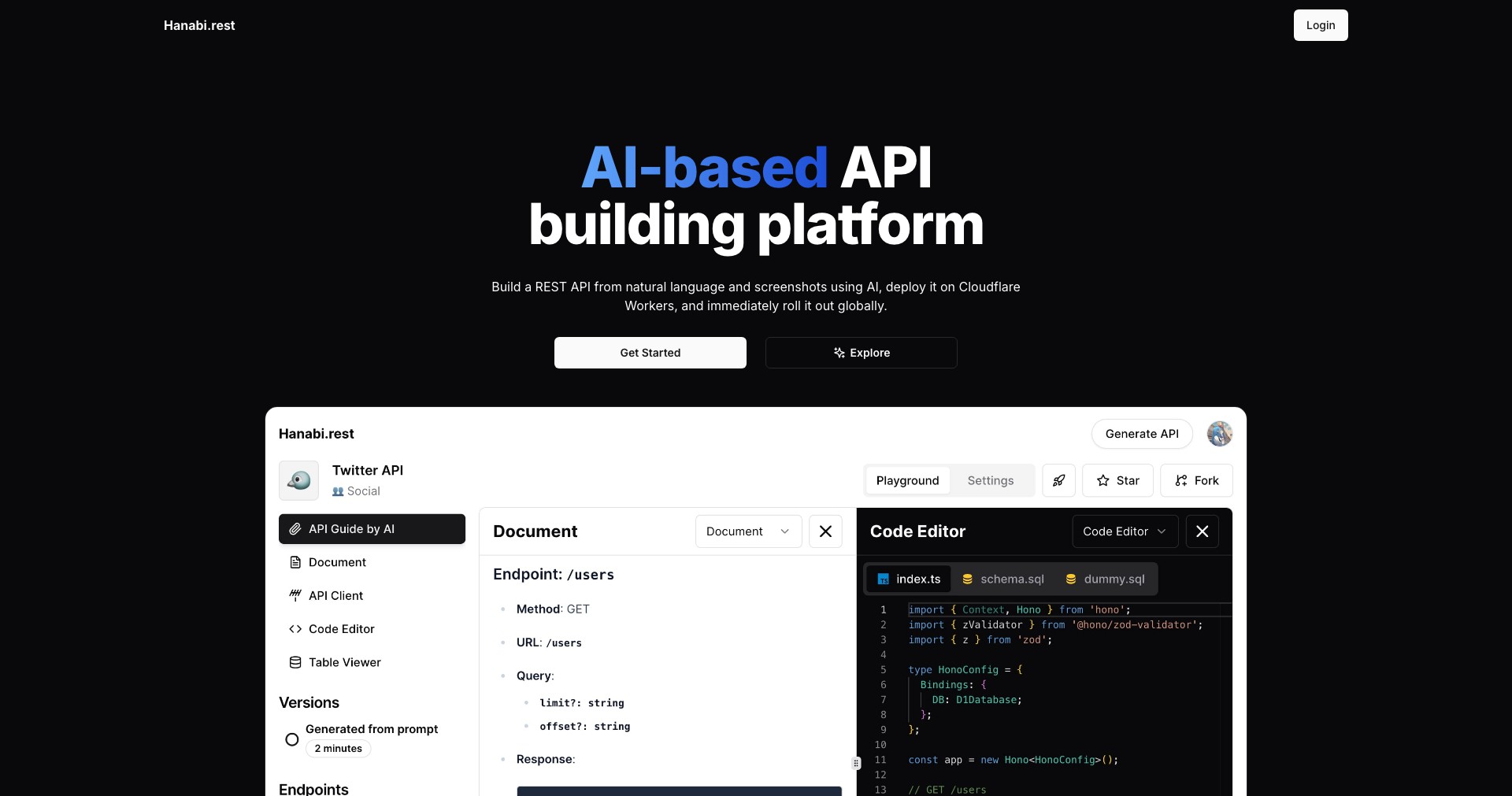The image size is (1512, 796).
Task: Switch to the Settings tab
Action: point(991,480)
